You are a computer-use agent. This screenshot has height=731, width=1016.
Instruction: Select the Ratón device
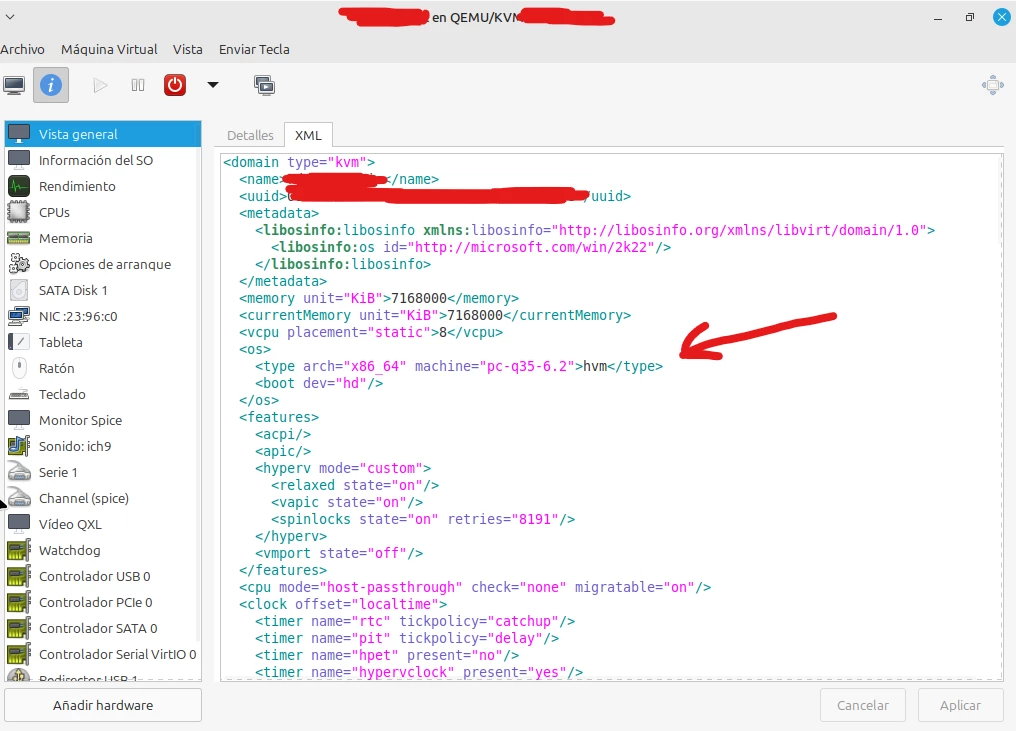(103, 368)
